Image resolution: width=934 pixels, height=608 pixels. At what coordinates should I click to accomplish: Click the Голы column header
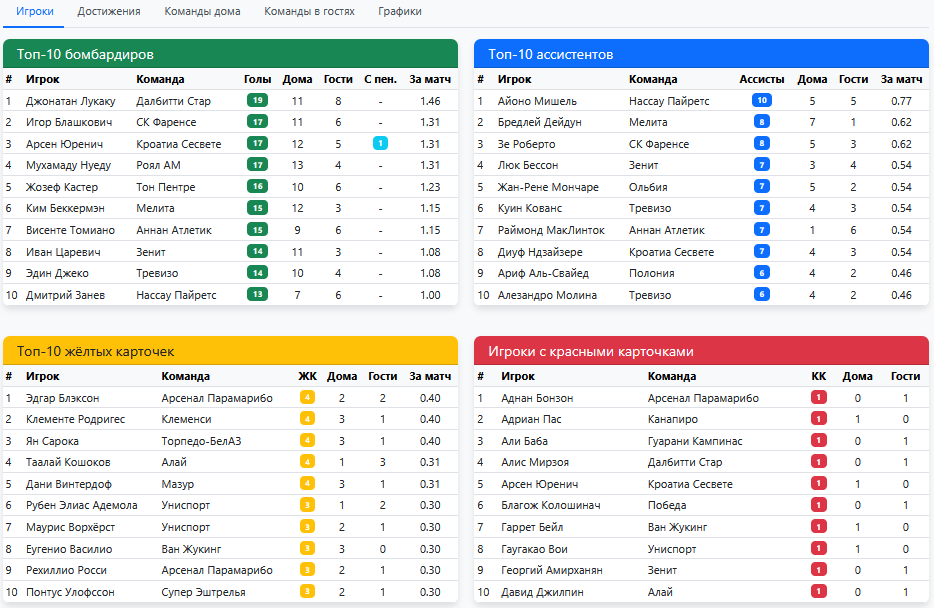coord(257,79)
